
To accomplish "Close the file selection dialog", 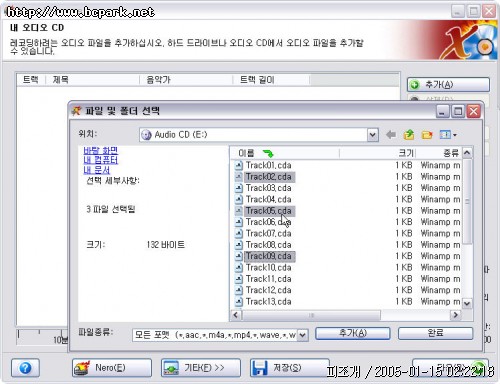I will tap(473, 111).
